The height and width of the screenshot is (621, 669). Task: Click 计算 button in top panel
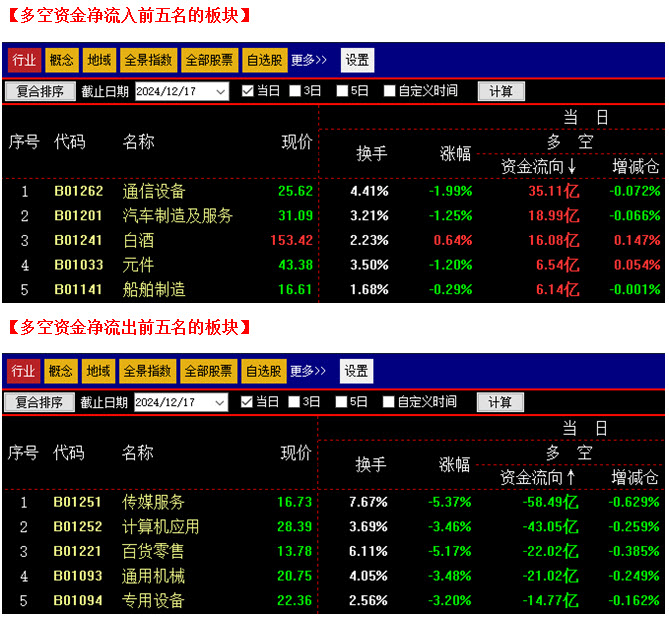501,91
